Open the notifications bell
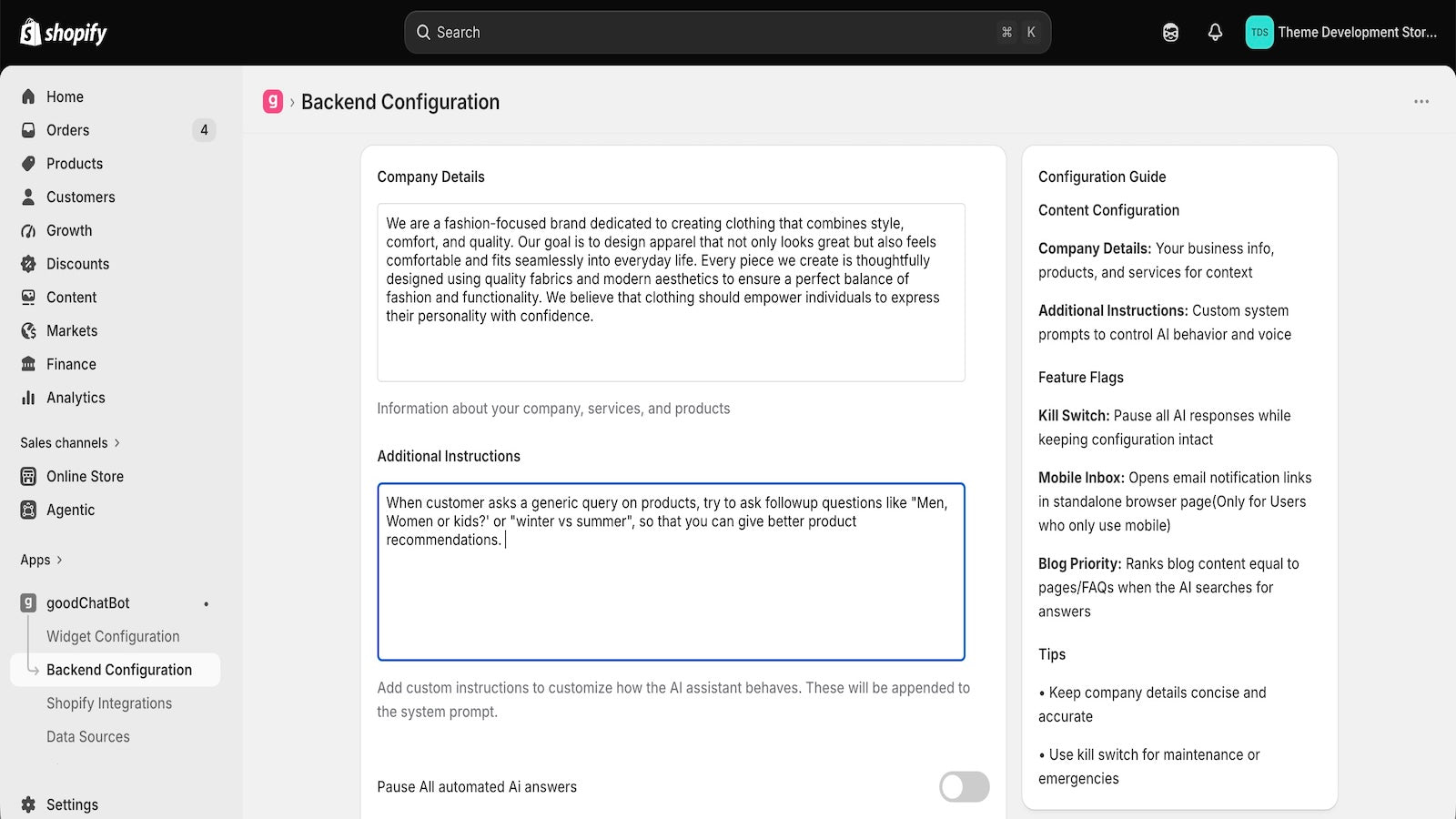Screen dimensions: 1456x819 [x=1215, y=33]
